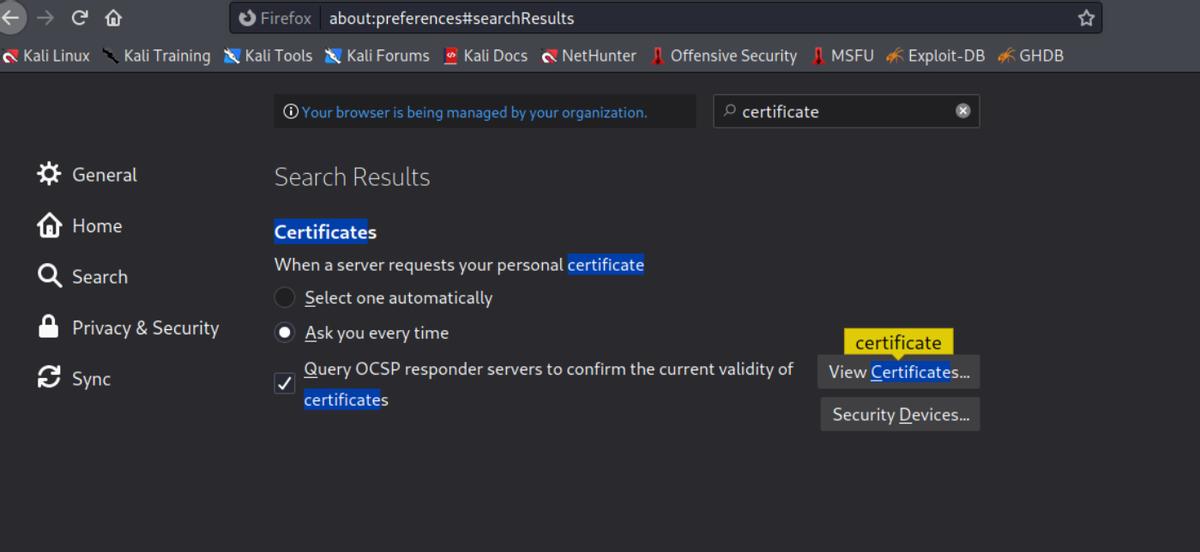Open the Kali Tools bookmark
The image size is (1200, 552).
pyautogui.click(x=268, y=56)
